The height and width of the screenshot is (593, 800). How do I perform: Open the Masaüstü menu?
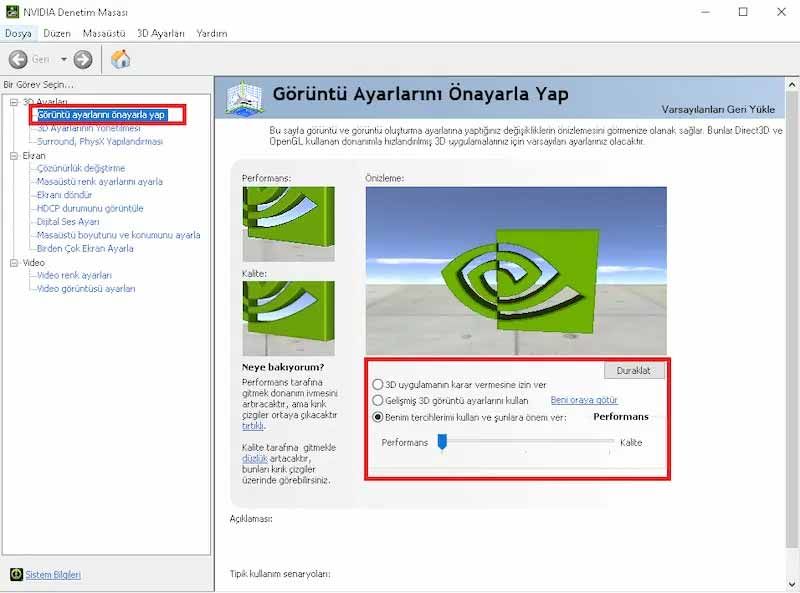pos(104,34)
